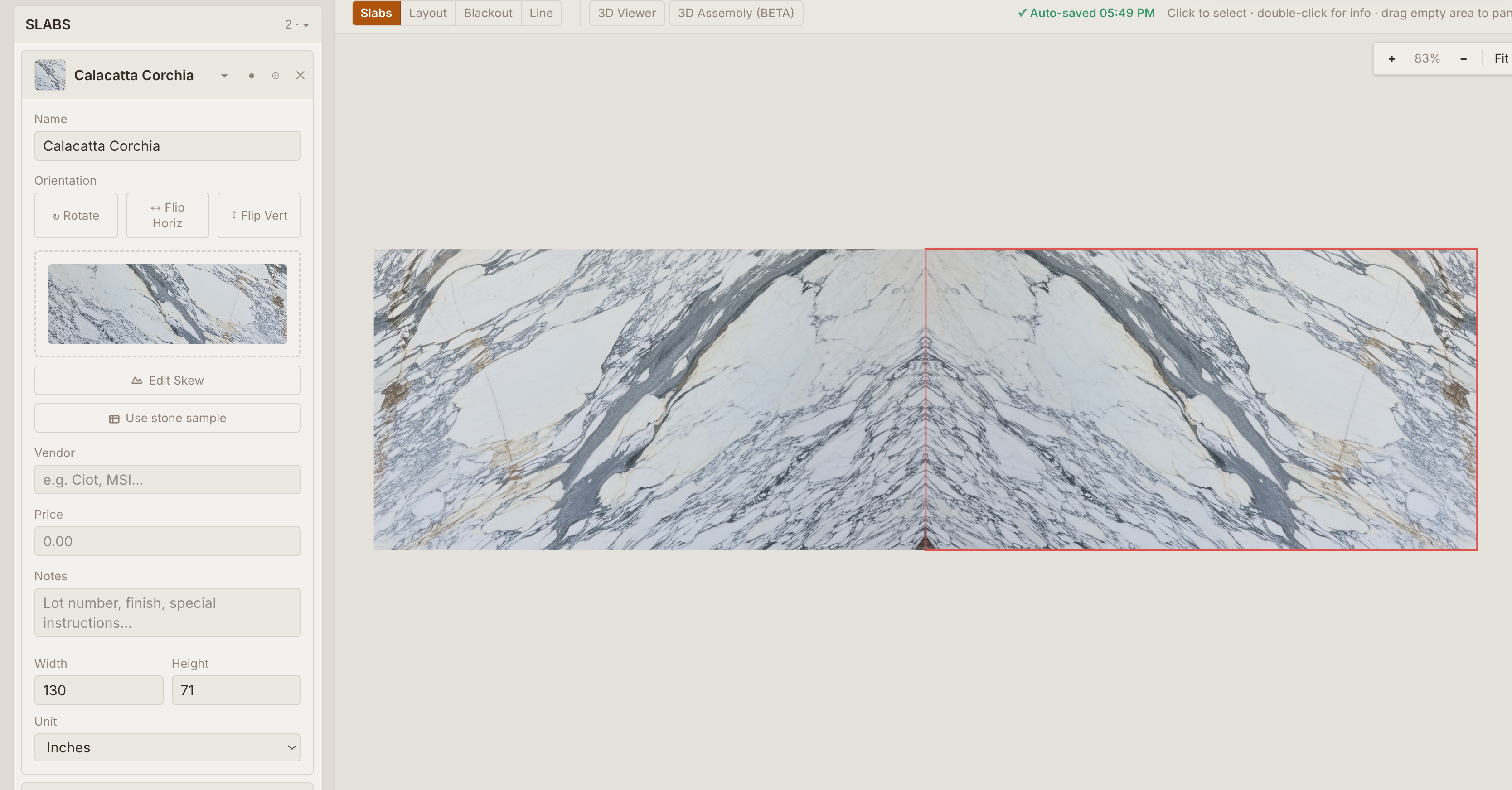Rotate the slab orientation

[x=76, y=215]
